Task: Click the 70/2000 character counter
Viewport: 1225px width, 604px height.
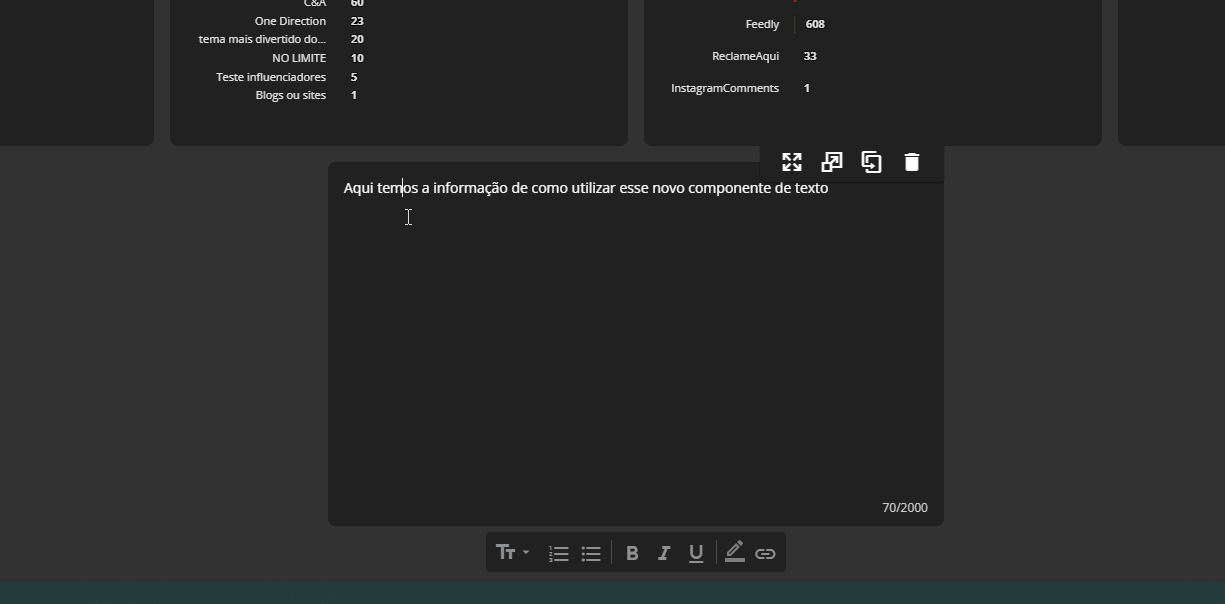Action: 904,508
